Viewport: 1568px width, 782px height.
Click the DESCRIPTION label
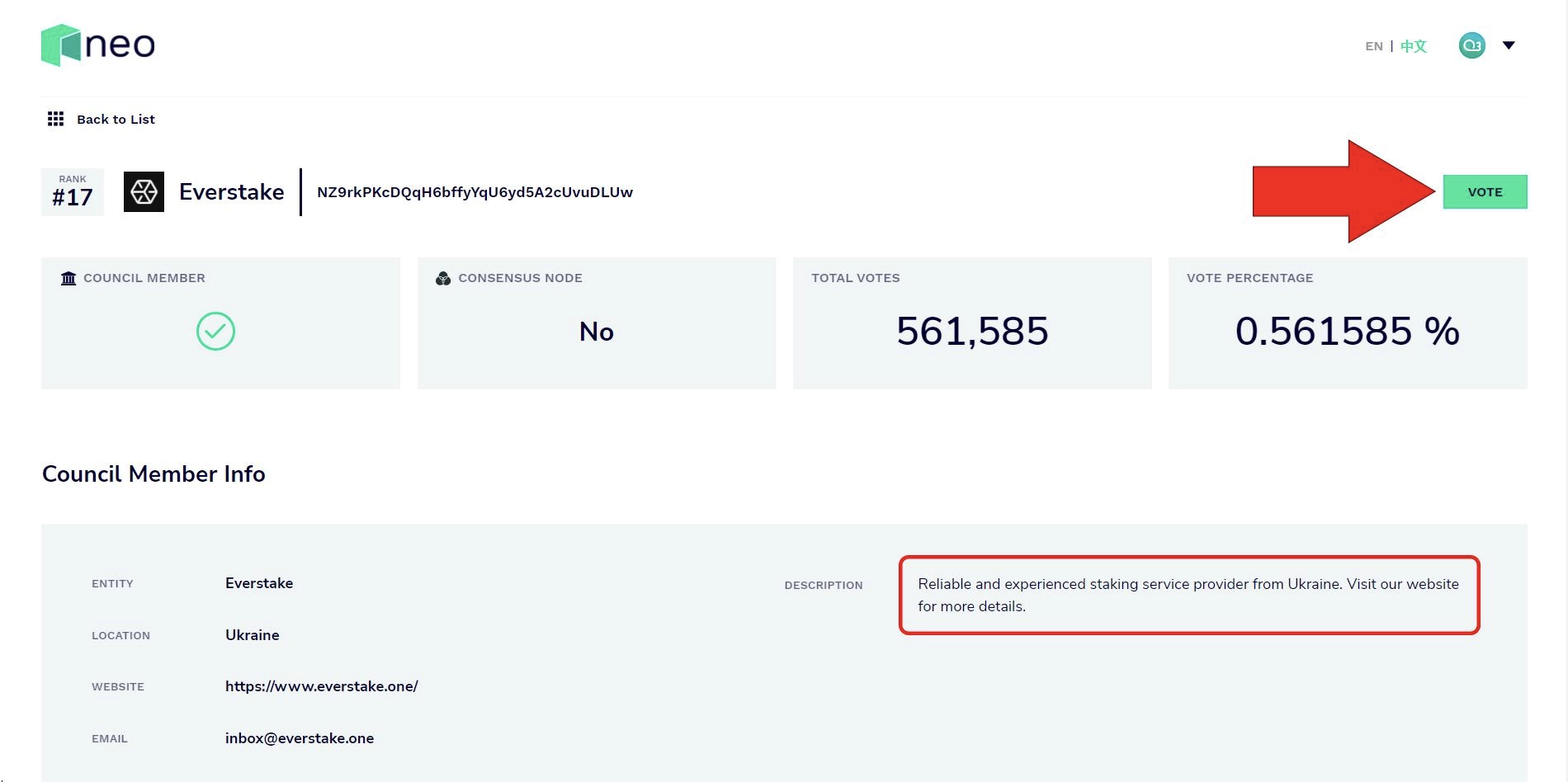tap(824, 585)
